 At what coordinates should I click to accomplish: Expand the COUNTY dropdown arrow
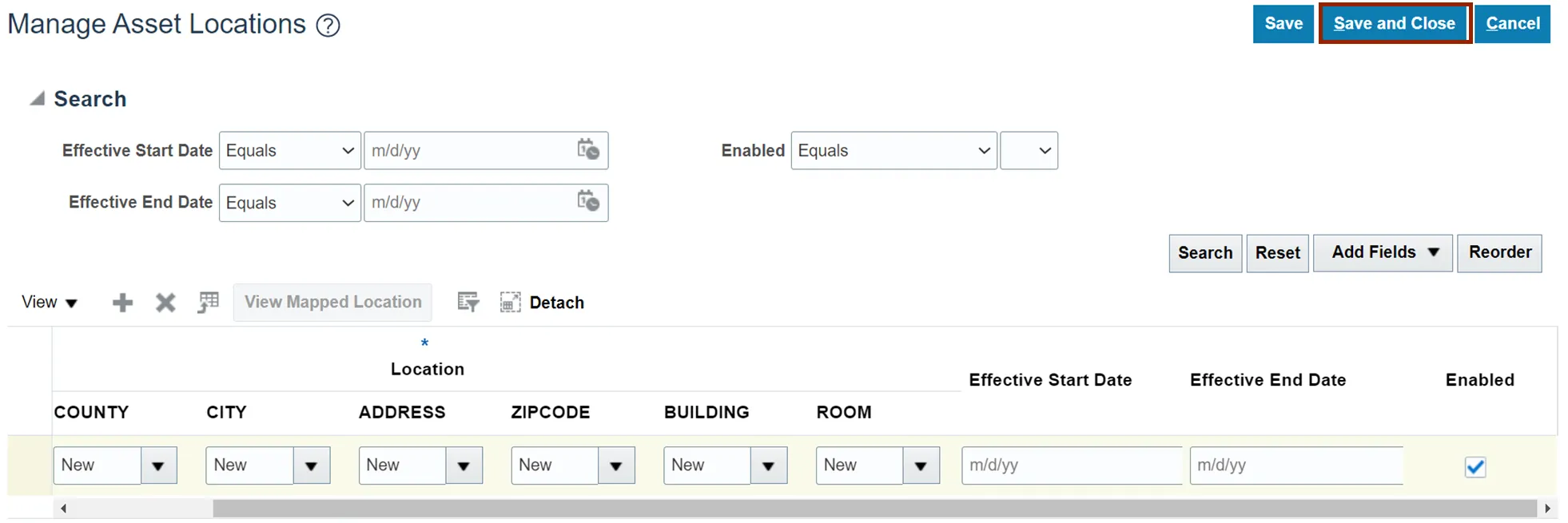[x=158, y=466]
